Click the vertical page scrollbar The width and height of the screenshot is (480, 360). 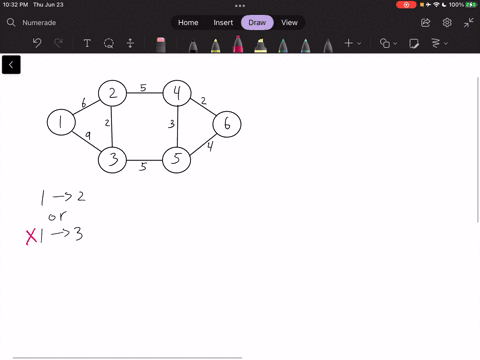pos(478,150)
